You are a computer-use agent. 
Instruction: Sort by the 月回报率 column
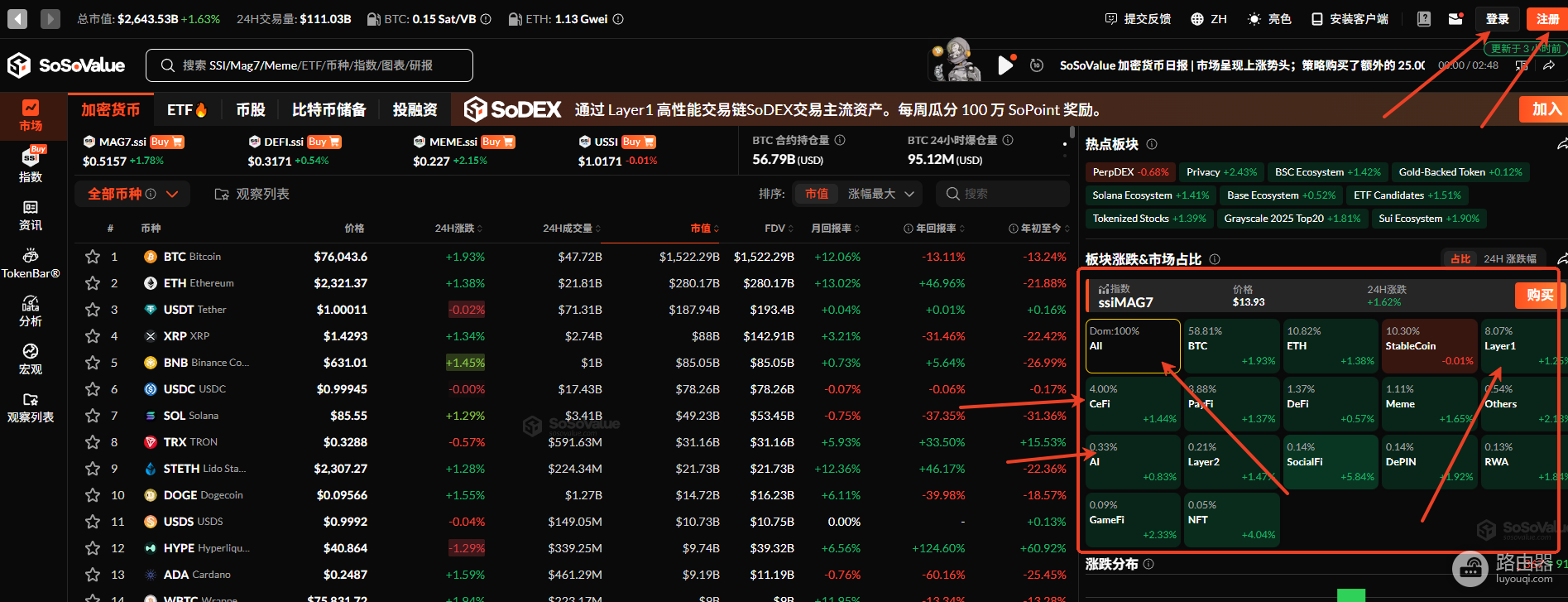(836, 228)
